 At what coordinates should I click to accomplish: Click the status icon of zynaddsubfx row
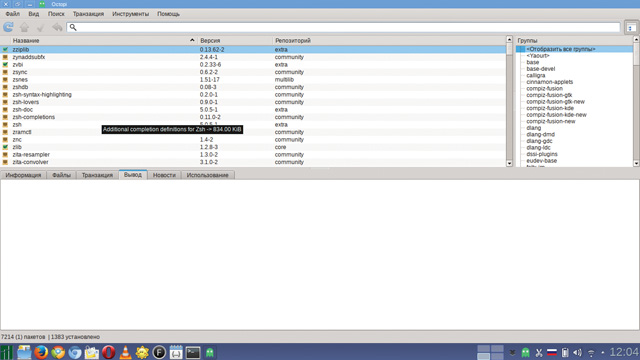[x=5, y=57]
